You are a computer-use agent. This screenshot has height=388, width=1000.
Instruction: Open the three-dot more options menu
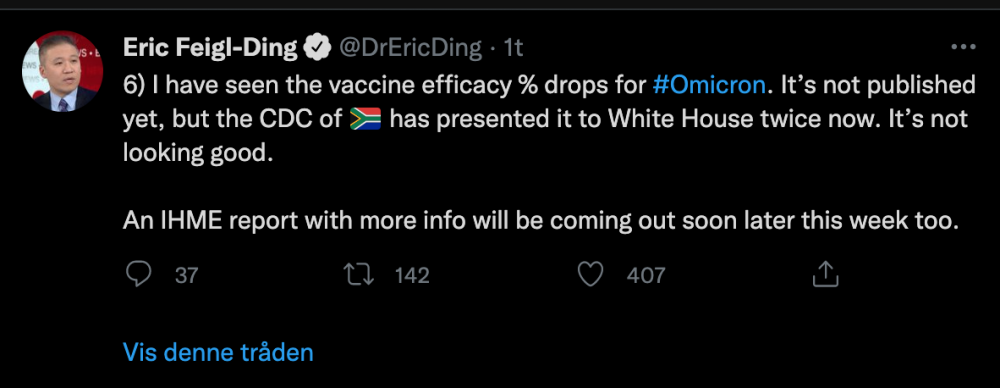pyautogui.click(x=963, y=47)
